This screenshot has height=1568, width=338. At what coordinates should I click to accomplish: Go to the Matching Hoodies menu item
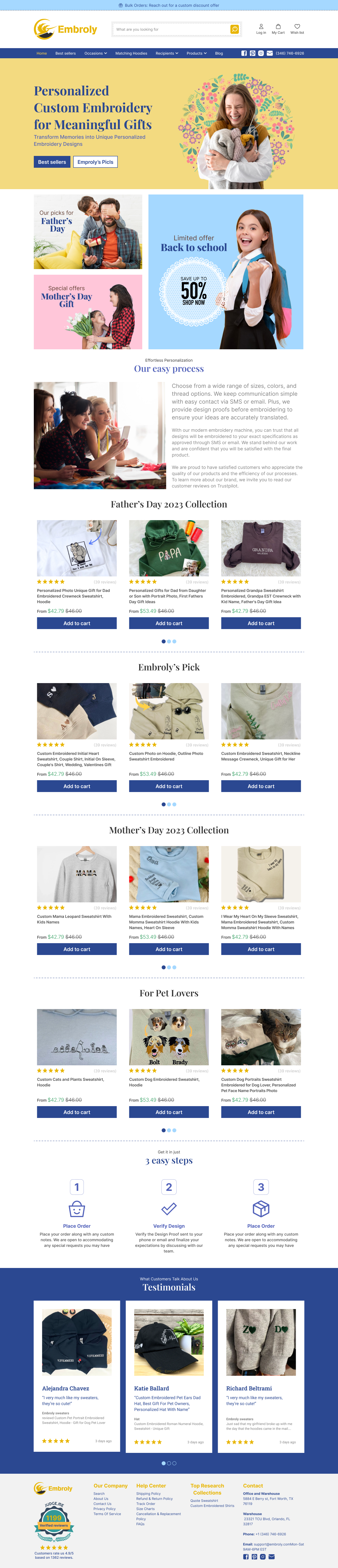click(131, 53)
